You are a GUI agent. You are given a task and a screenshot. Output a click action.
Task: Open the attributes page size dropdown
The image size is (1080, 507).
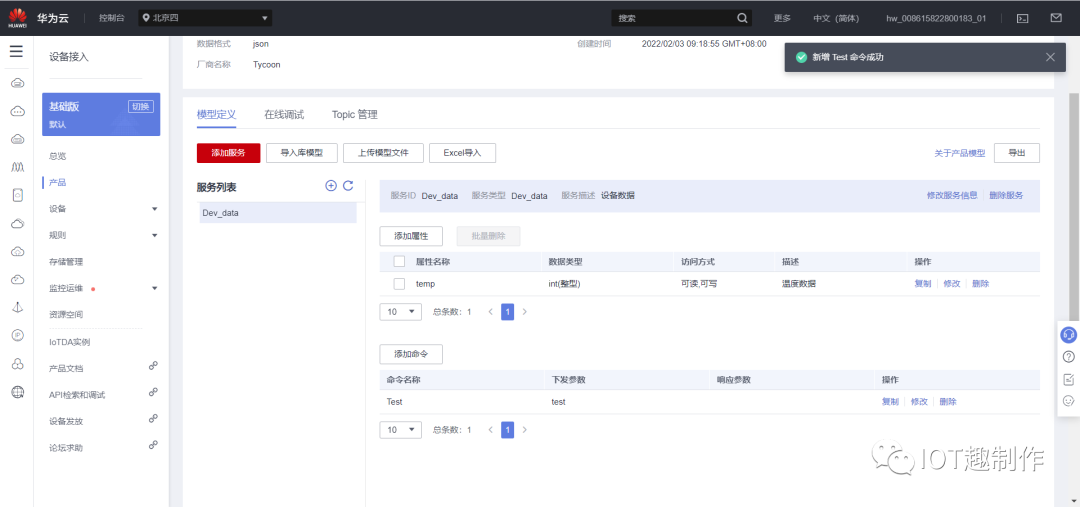click(x=401, y=312)
